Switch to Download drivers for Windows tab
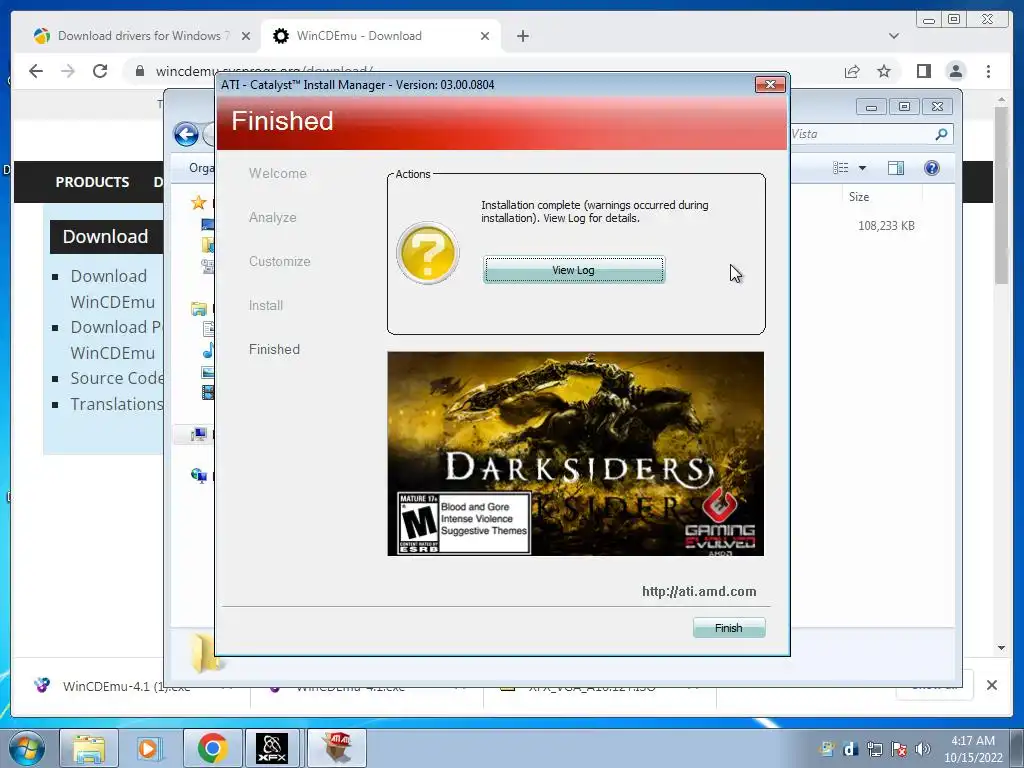 click(x=134, y=36)
